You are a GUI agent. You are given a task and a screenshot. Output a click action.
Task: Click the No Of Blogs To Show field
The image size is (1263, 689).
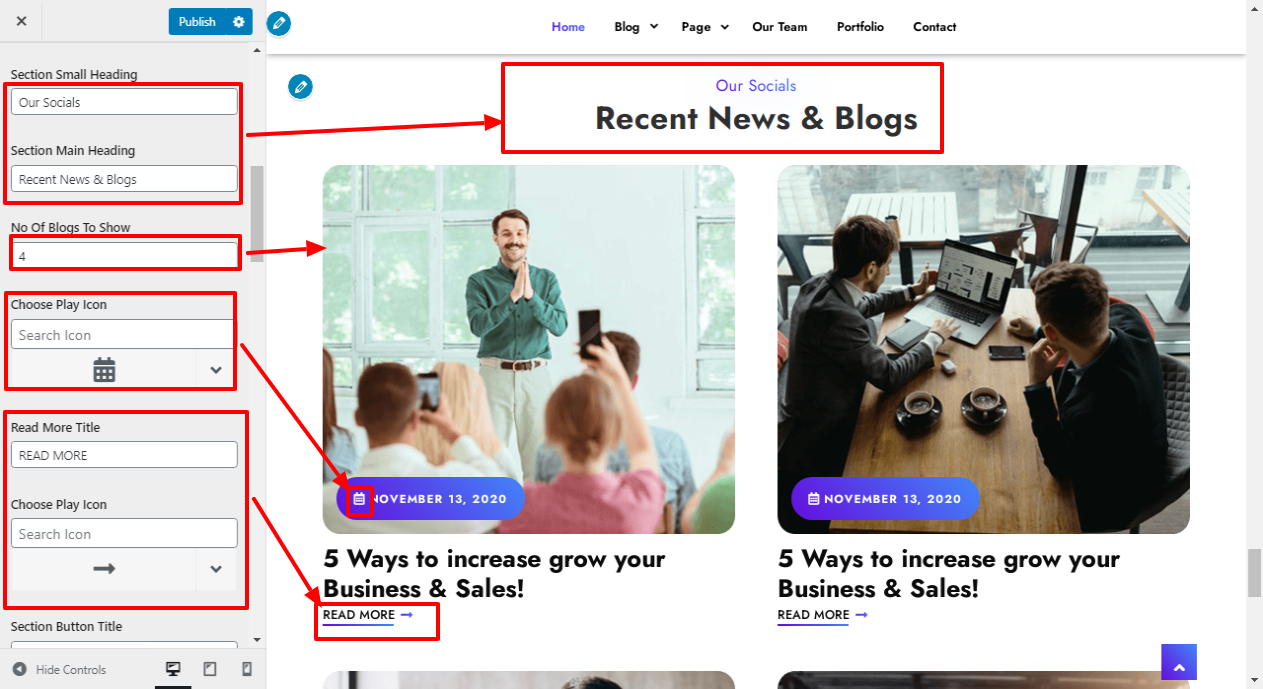(x=124, y=256)
